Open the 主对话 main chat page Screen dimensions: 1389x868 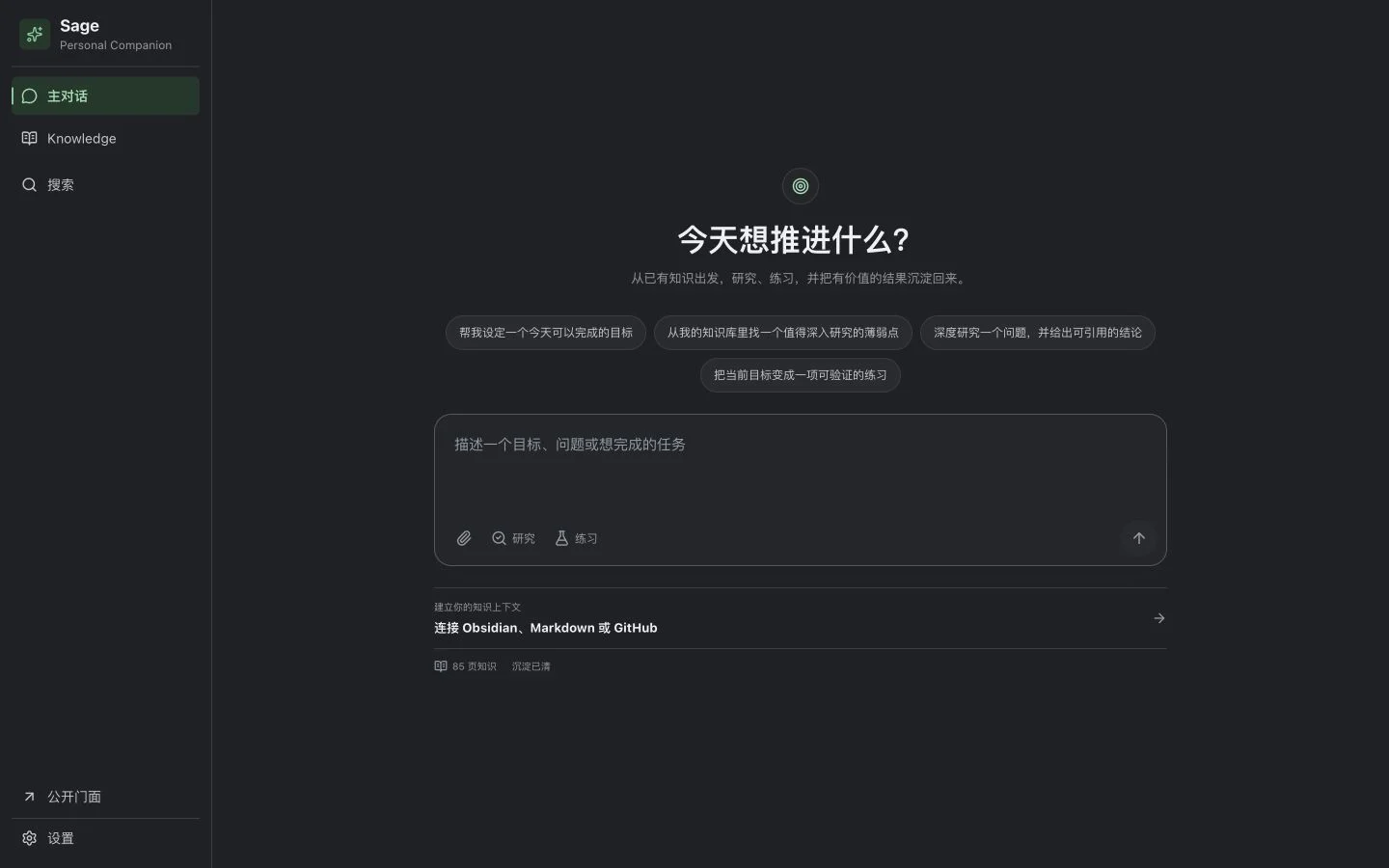105,95
